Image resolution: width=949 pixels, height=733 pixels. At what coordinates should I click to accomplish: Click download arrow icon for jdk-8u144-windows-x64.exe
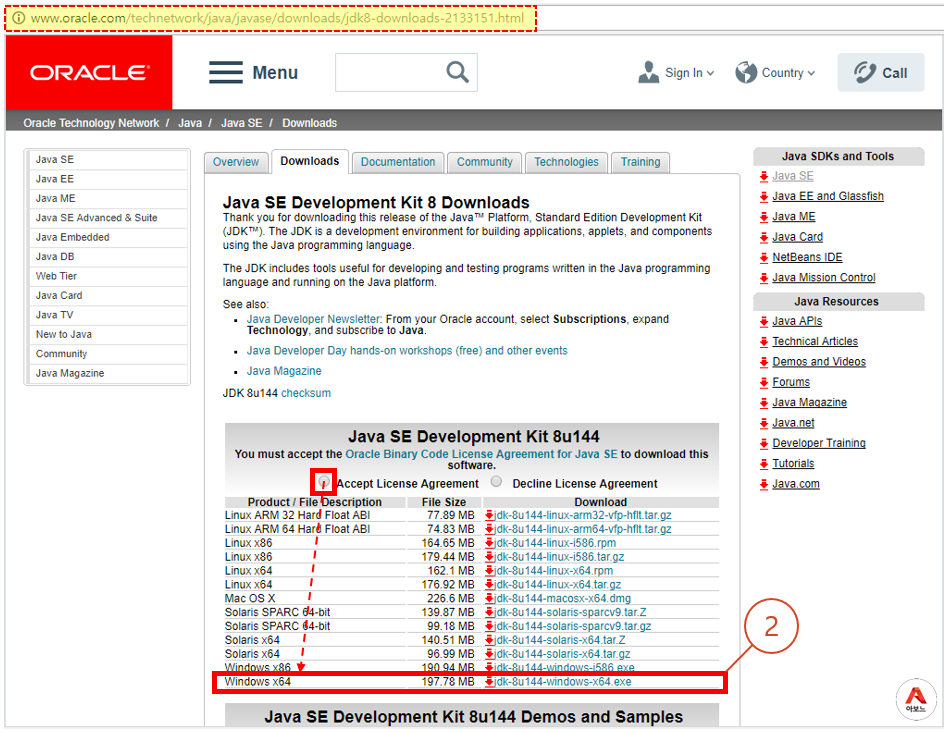point(489,682)
